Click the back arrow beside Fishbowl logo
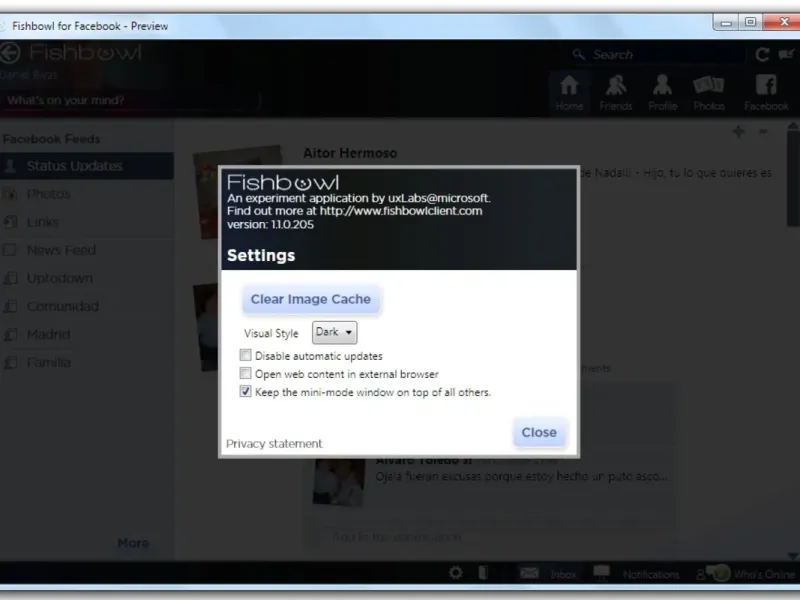This screenshot has height=600, width=800. pos(9,53)
